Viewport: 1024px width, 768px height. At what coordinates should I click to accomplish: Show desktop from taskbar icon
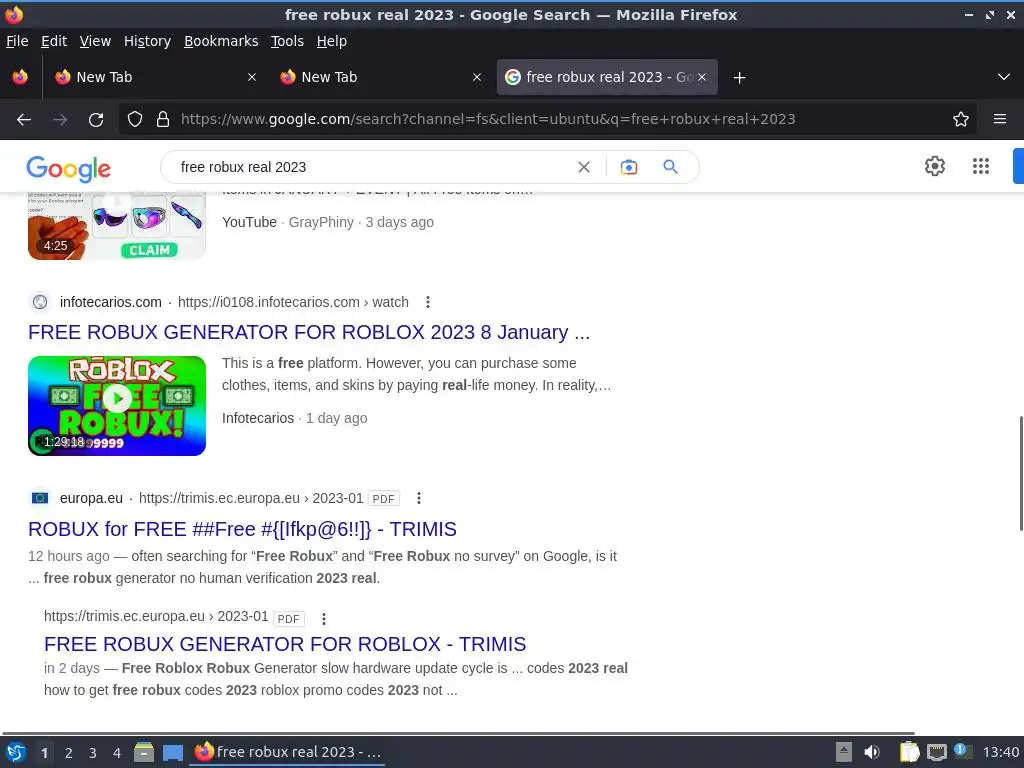click(x=172, y=752)
